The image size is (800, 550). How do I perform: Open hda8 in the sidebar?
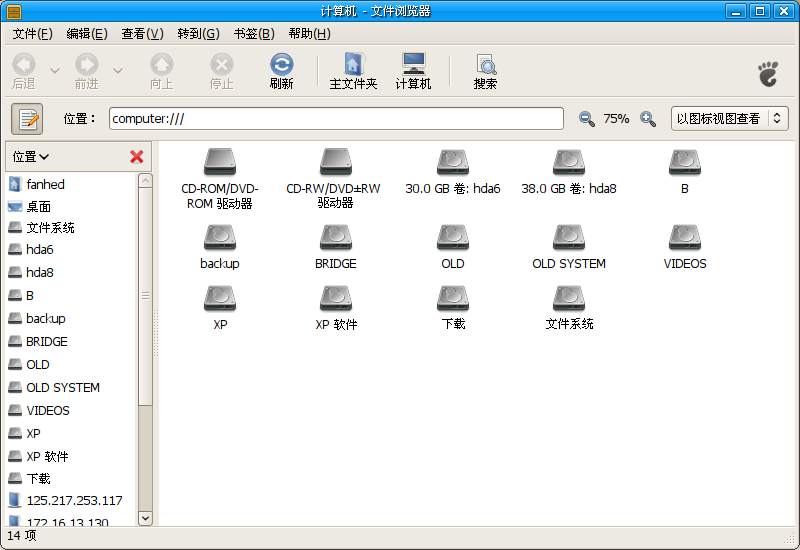pos(71,272)
